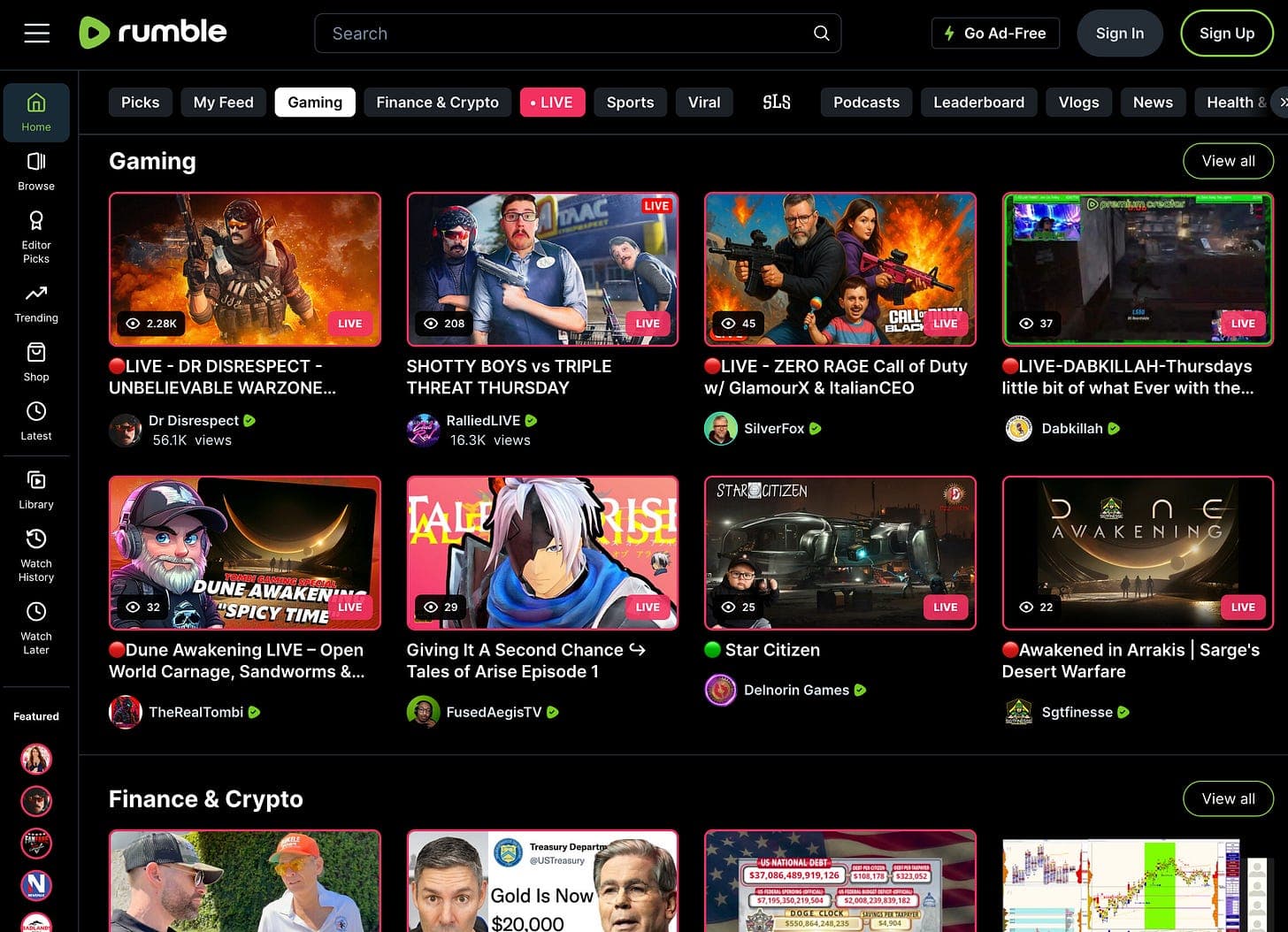Open the Dr Disrespect channel name link

point(194,421)
